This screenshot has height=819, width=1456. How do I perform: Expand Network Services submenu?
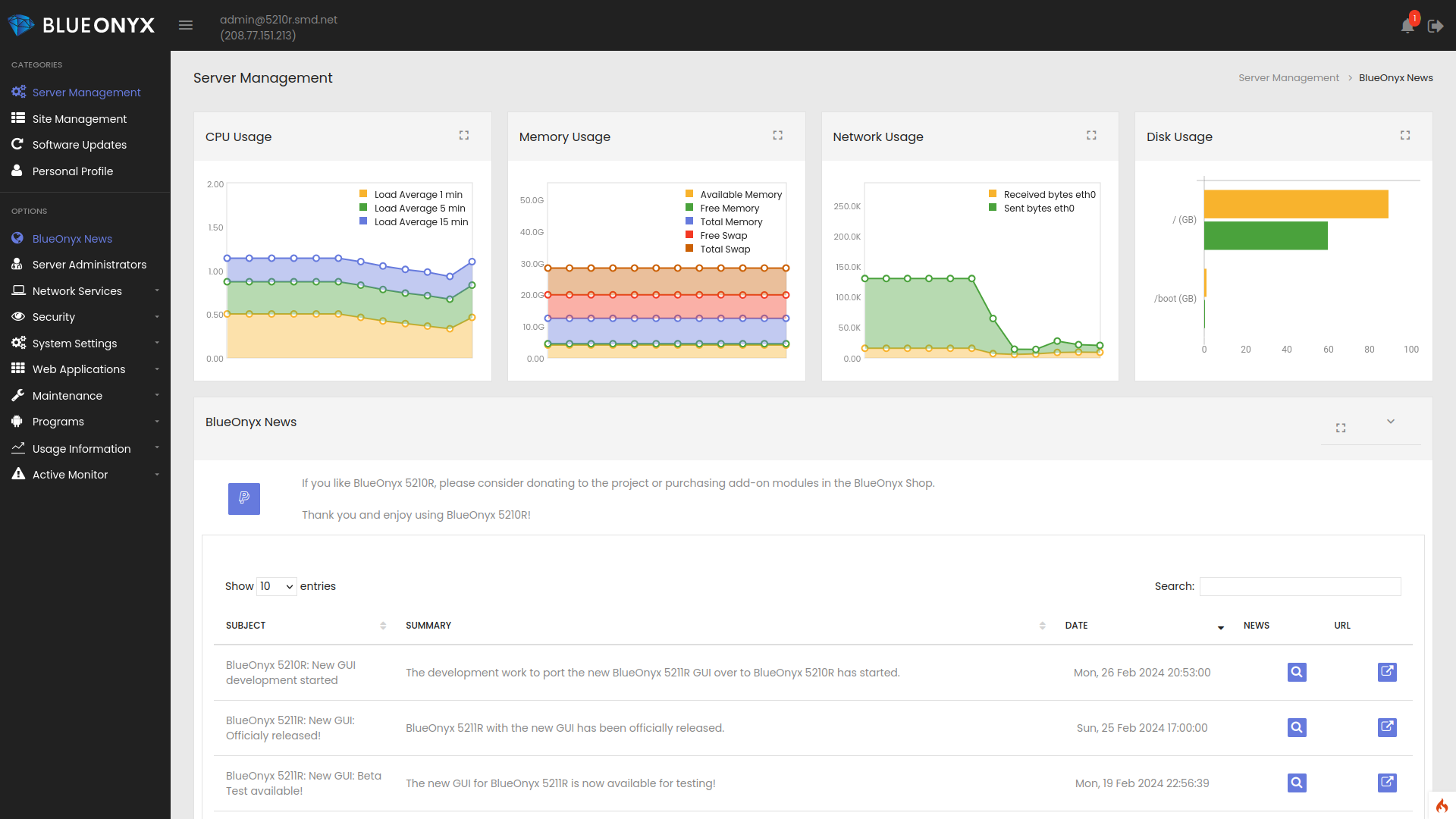coord(85,291)
